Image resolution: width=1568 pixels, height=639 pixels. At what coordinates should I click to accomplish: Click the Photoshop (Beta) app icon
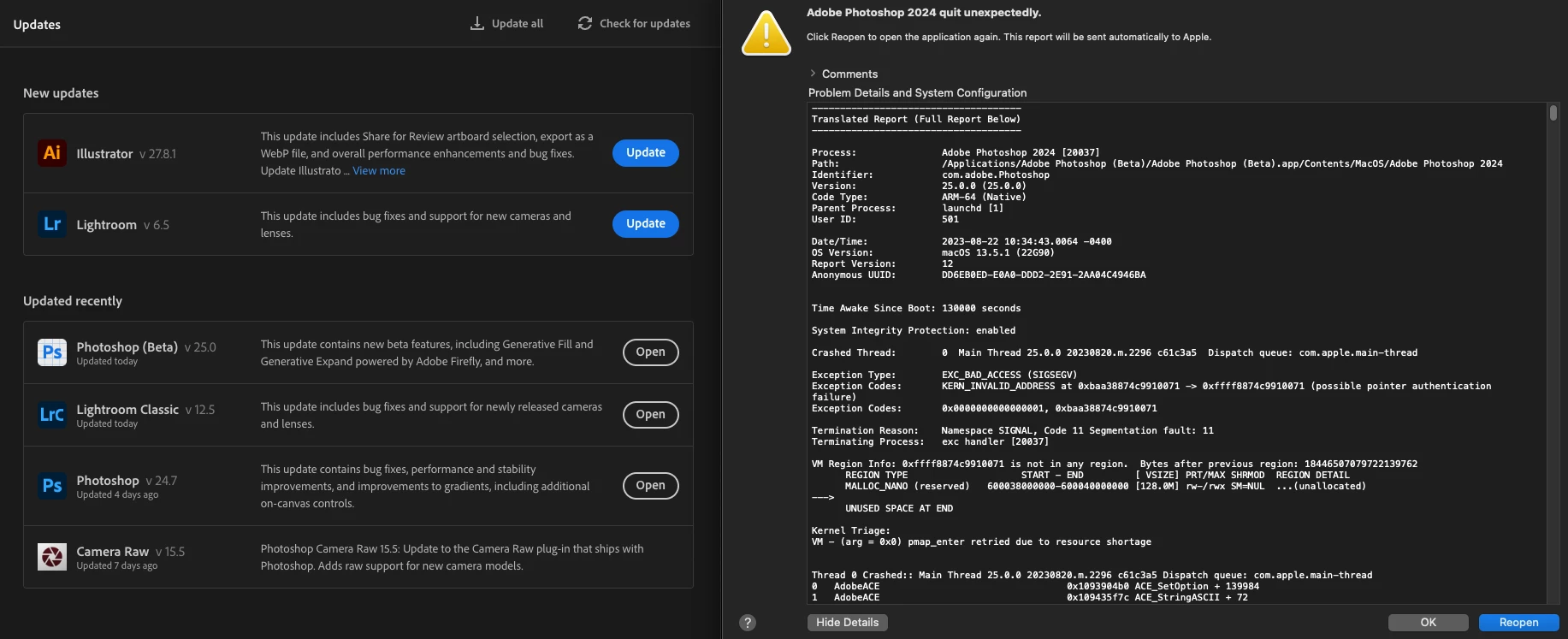coord(52,352)
